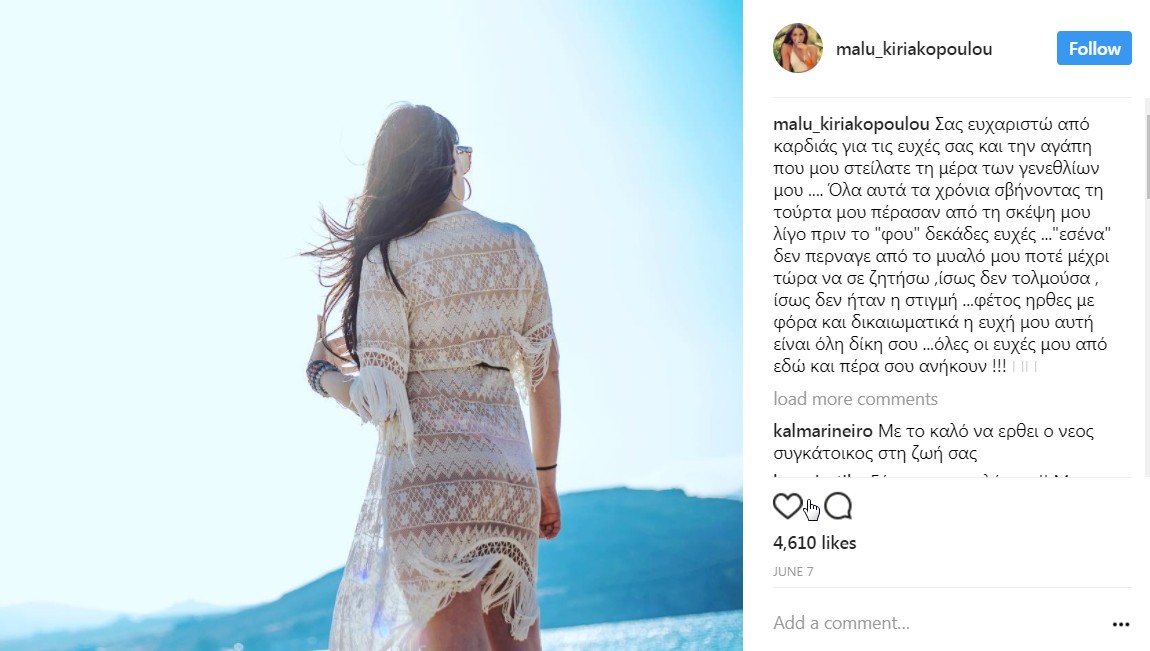Expand older comments via load more comments
This screenshot has width=1150, height=651.
(x=855, y=399)
